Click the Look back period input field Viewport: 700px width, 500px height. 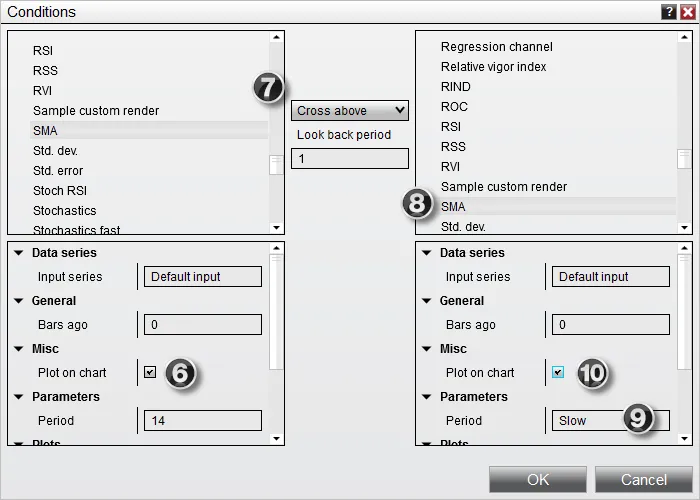point(350,158)
